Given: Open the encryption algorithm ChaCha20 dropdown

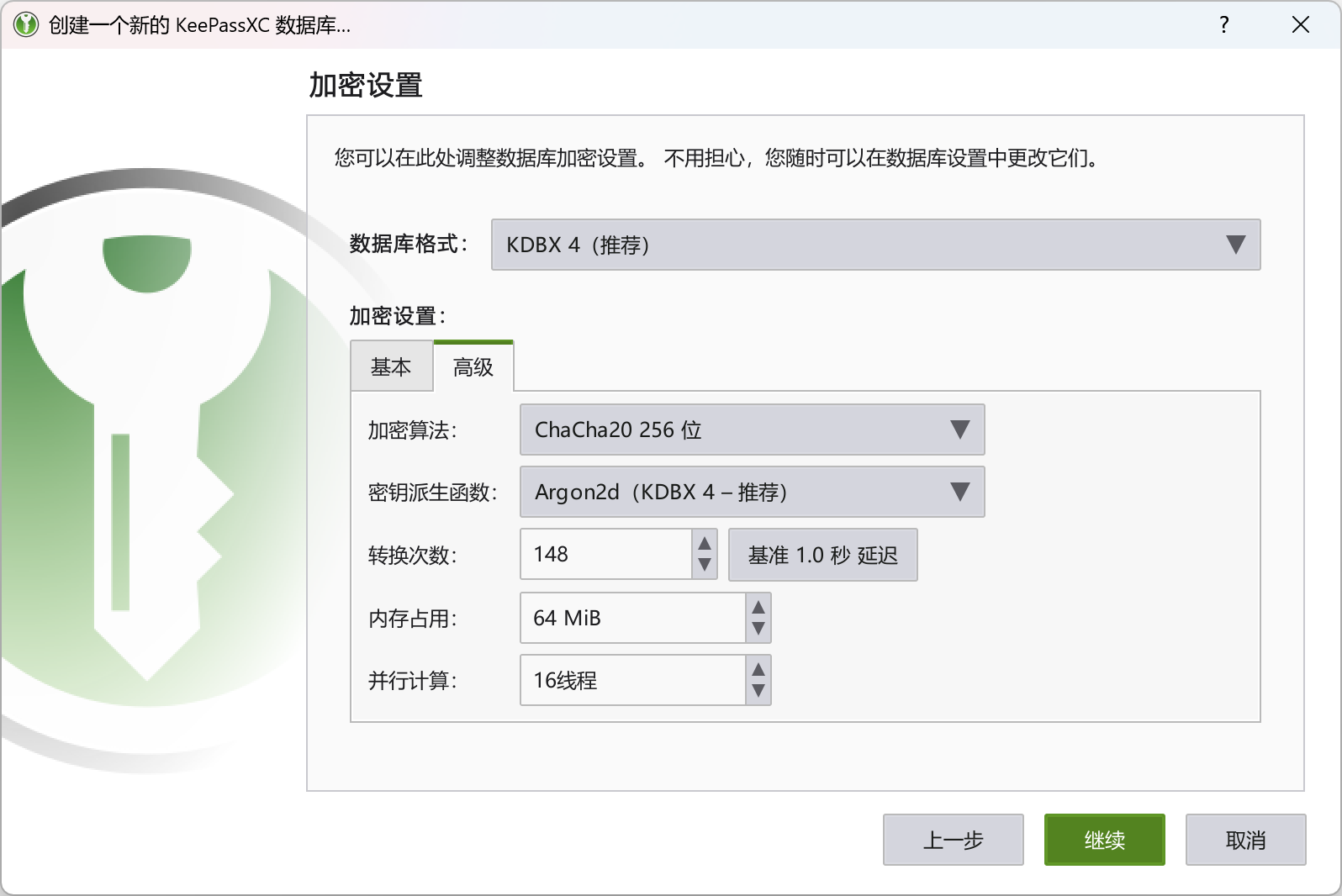Looking at the screenshot, I should (752, 430).
